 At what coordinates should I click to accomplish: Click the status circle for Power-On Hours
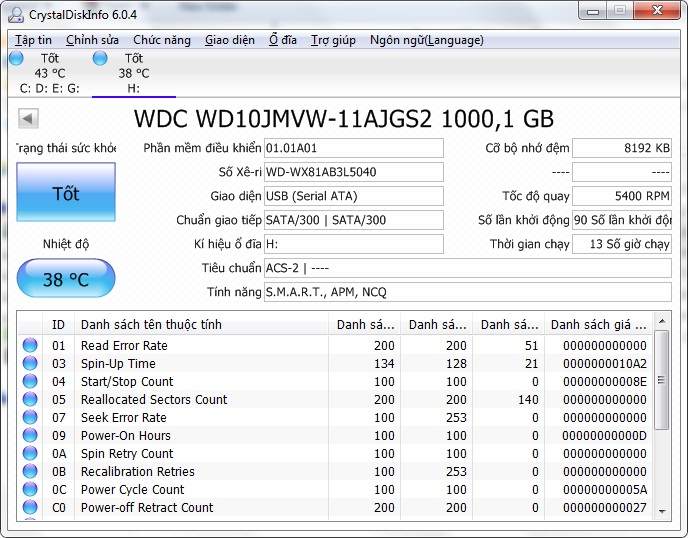click(30, 435)
